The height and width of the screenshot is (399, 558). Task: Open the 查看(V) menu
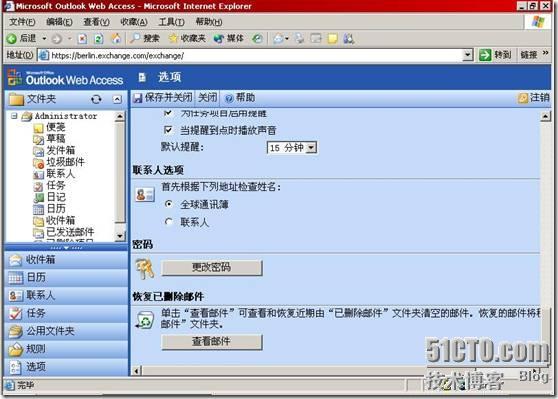(x=96, y=22)
